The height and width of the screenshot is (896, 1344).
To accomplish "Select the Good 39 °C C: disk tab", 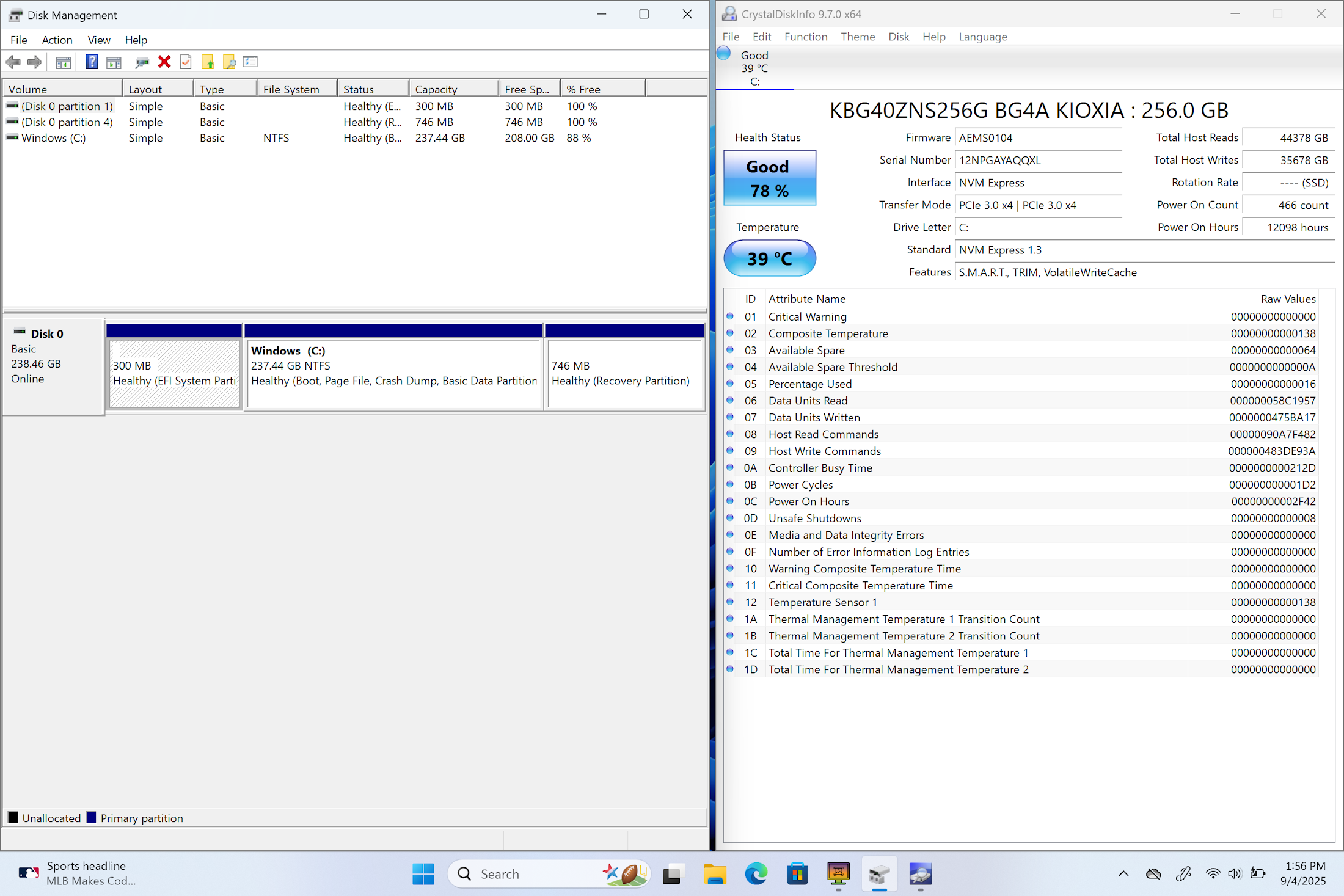I will coord(754,68).
